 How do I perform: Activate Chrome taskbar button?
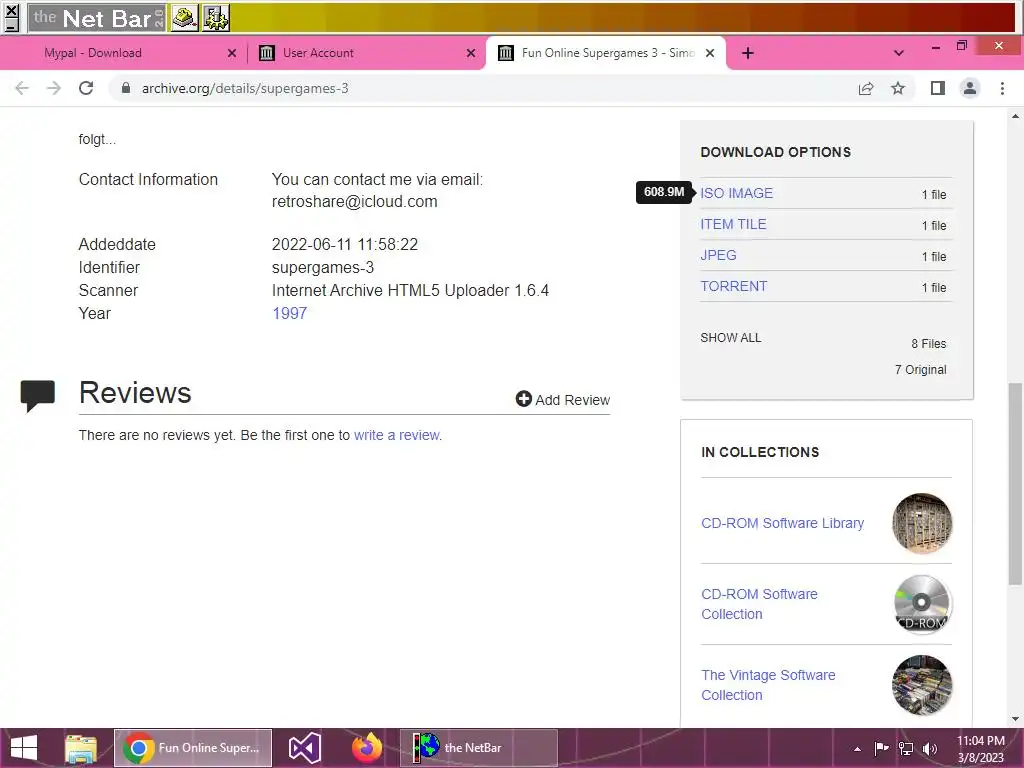tap(193, 748)
